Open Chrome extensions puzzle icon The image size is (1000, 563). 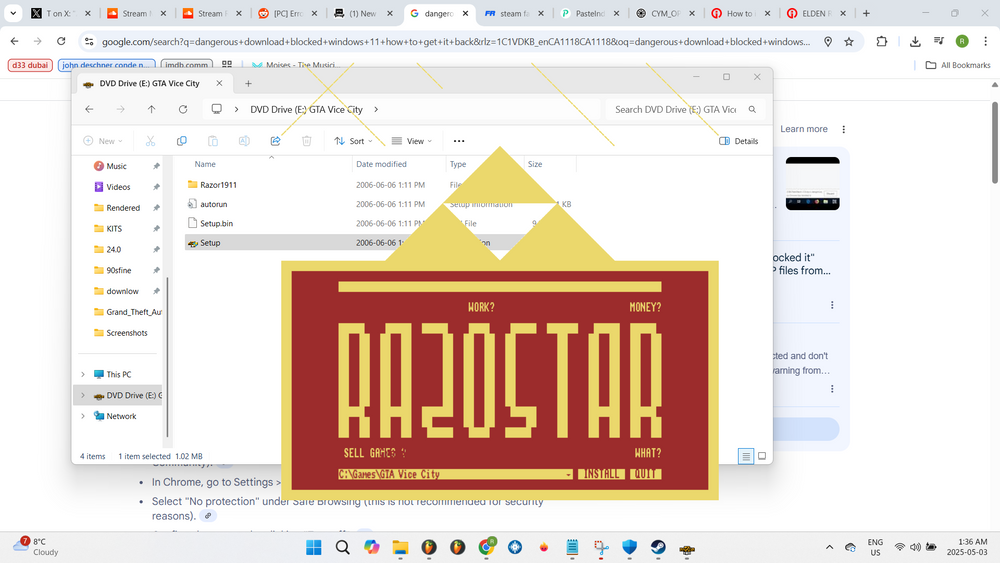pyautogui.click(x=881, y=41)
